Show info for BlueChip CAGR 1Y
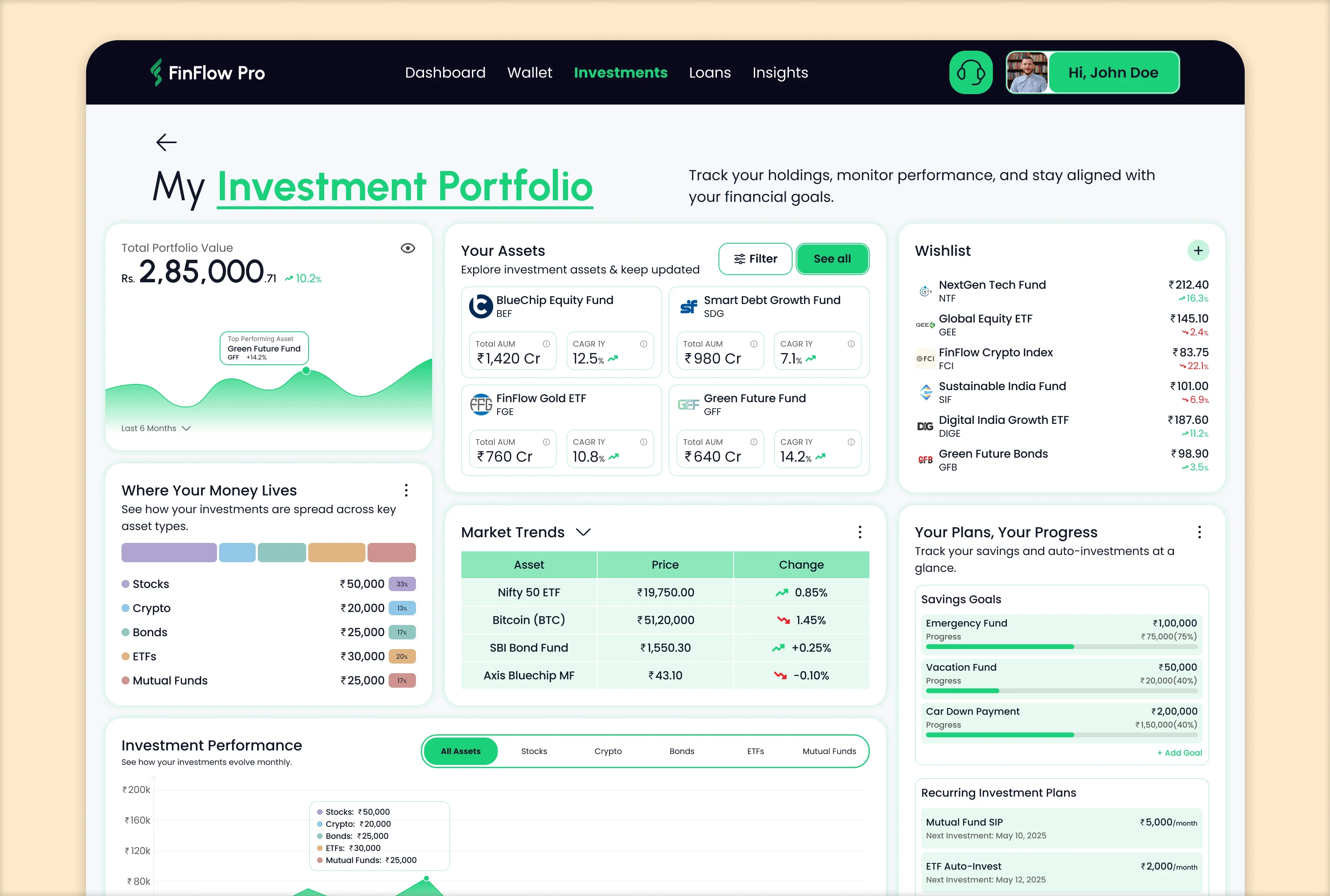 click(644, 344)
